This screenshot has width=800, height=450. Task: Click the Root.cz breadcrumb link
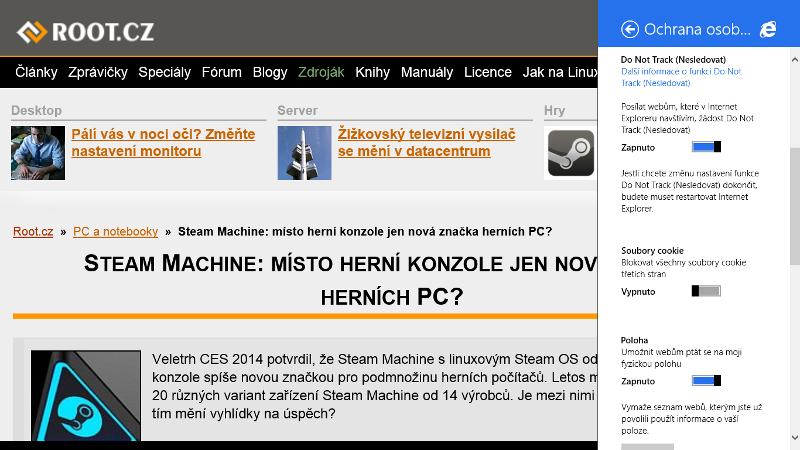[x=33, y=231]
